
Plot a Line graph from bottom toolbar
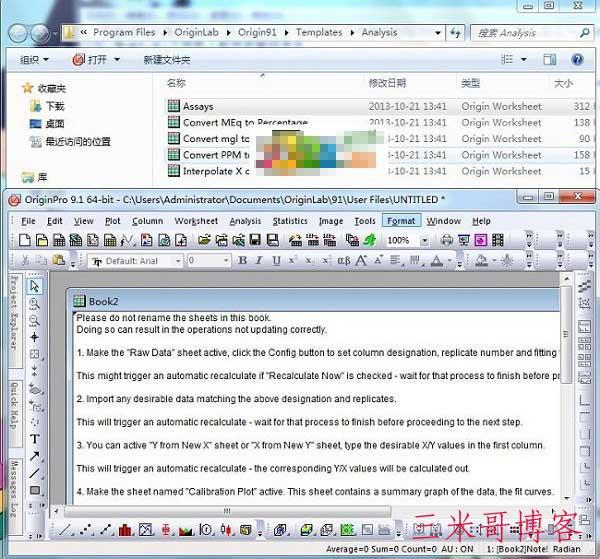64,530
